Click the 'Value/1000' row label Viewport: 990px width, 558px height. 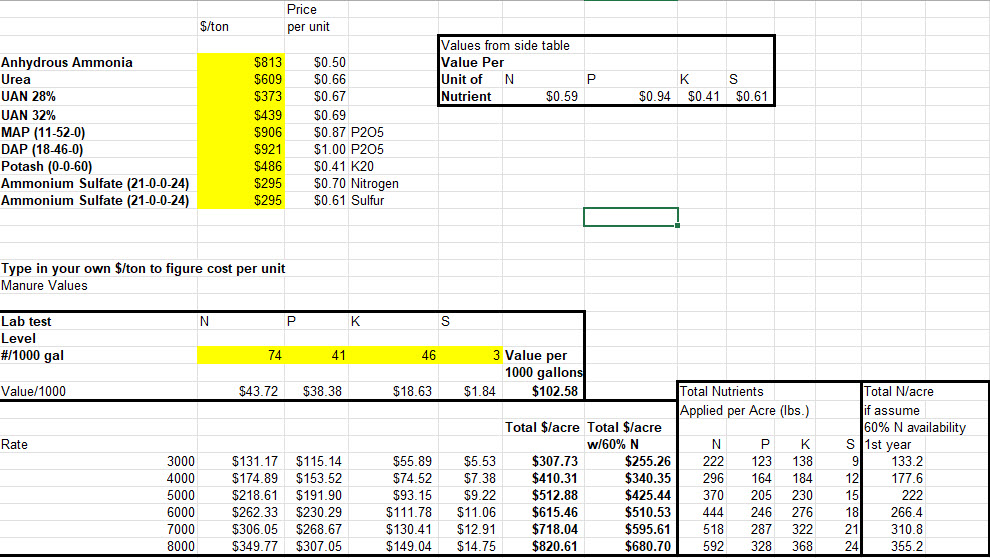[x=33, y=391]
